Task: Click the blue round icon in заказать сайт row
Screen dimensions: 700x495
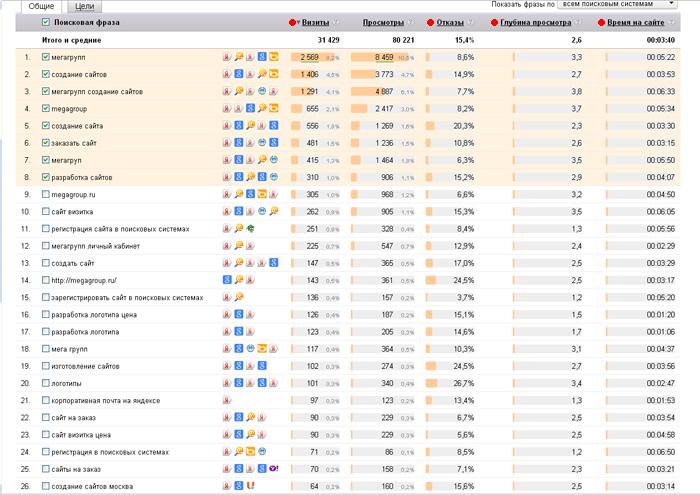Action: (262, 142)
